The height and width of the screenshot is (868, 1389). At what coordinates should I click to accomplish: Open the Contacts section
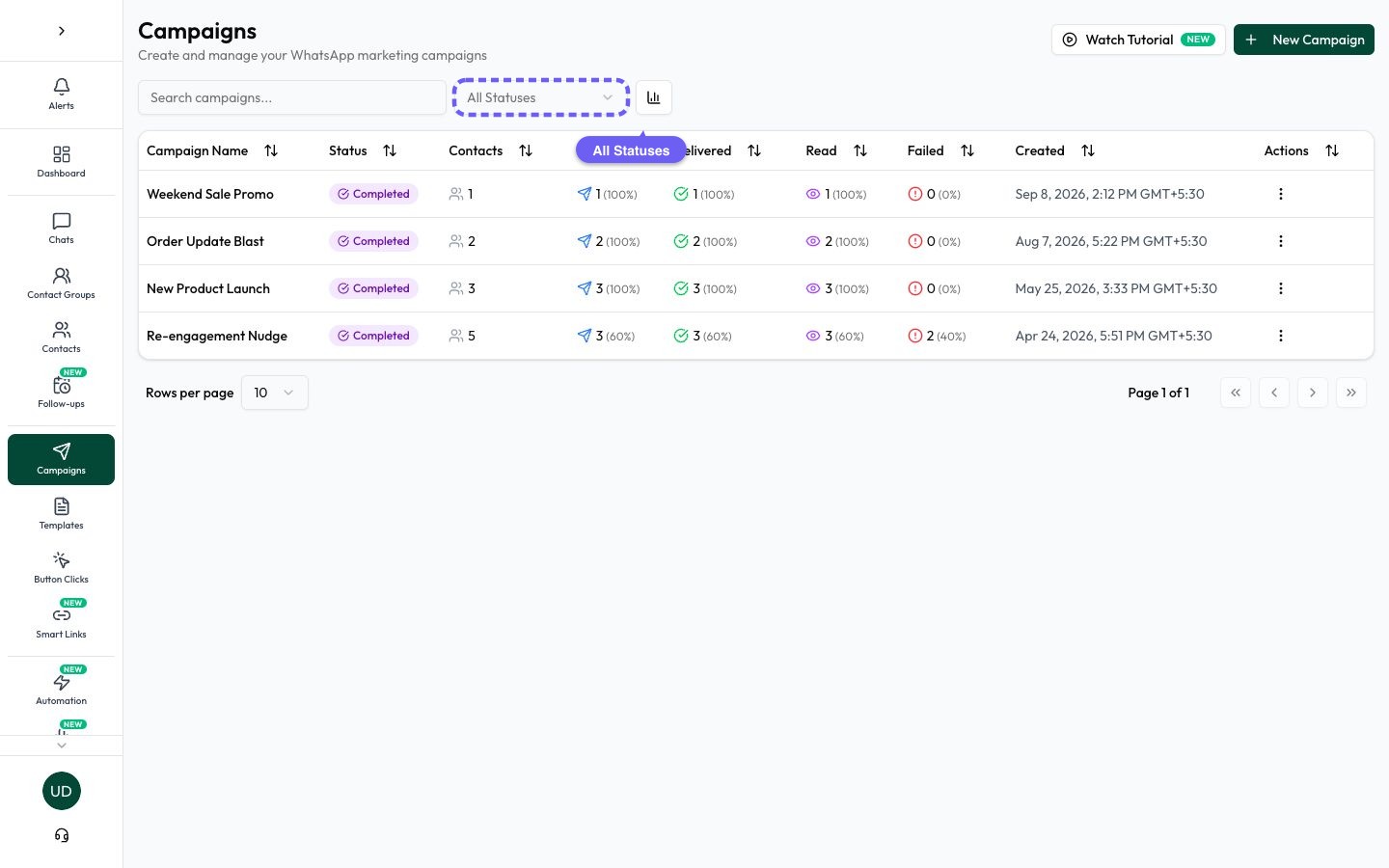[x=61, y=338]
